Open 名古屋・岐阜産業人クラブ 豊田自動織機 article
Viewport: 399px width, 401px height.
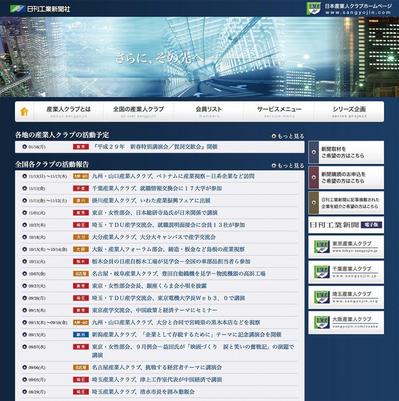179,274
